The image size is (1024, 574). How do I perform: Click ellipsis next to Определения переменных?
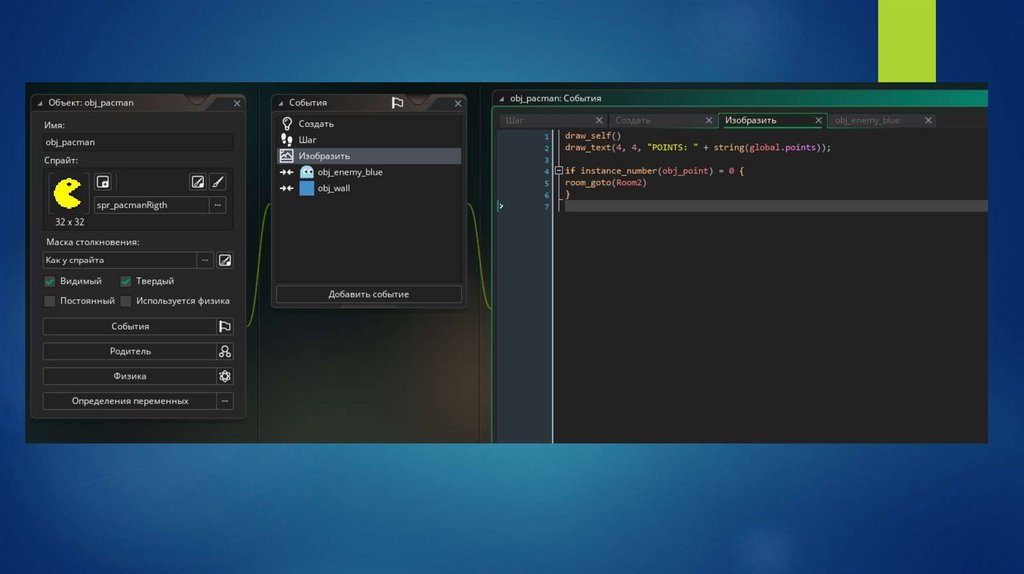click(225, 401)
